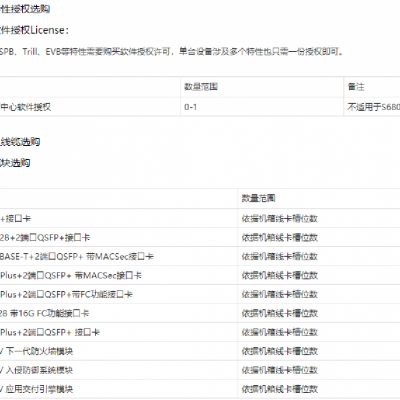Viewport: 400px width, 400px height.
Task: Open the '线缆选购' section heading
Action: (20, 142)
